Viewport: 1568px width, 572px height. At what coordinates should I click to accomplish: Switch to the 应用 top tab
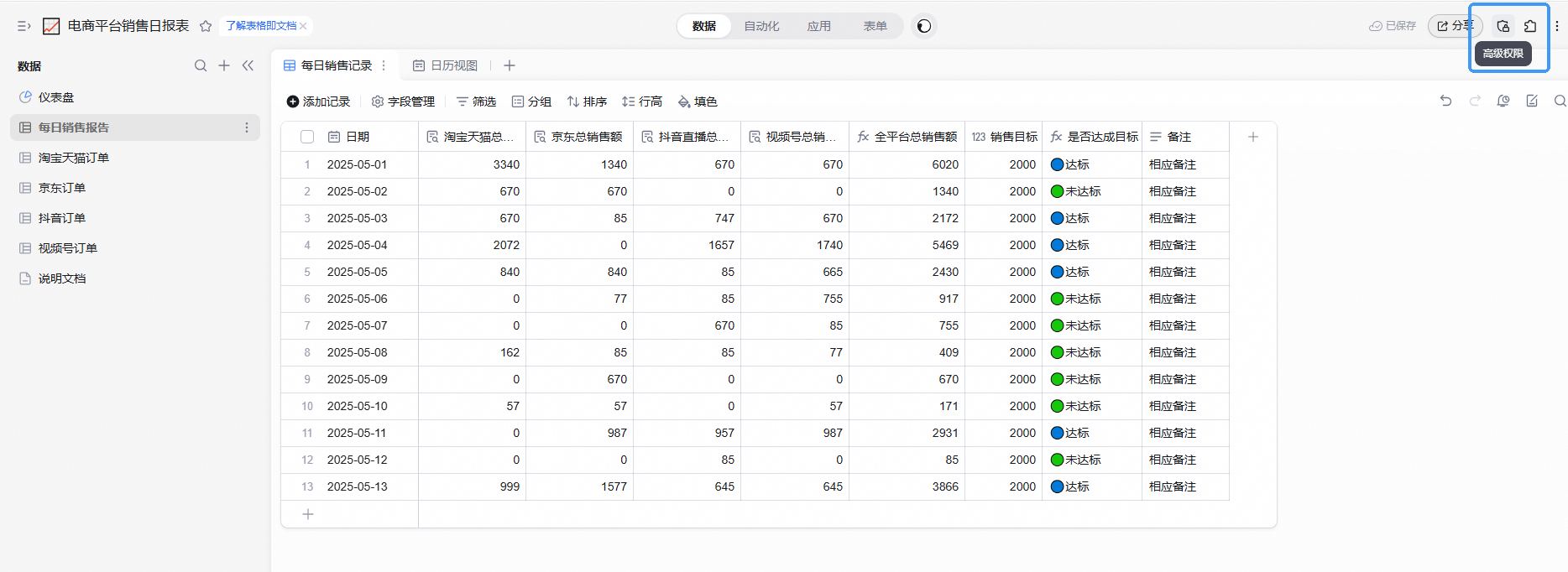(819, 26)
